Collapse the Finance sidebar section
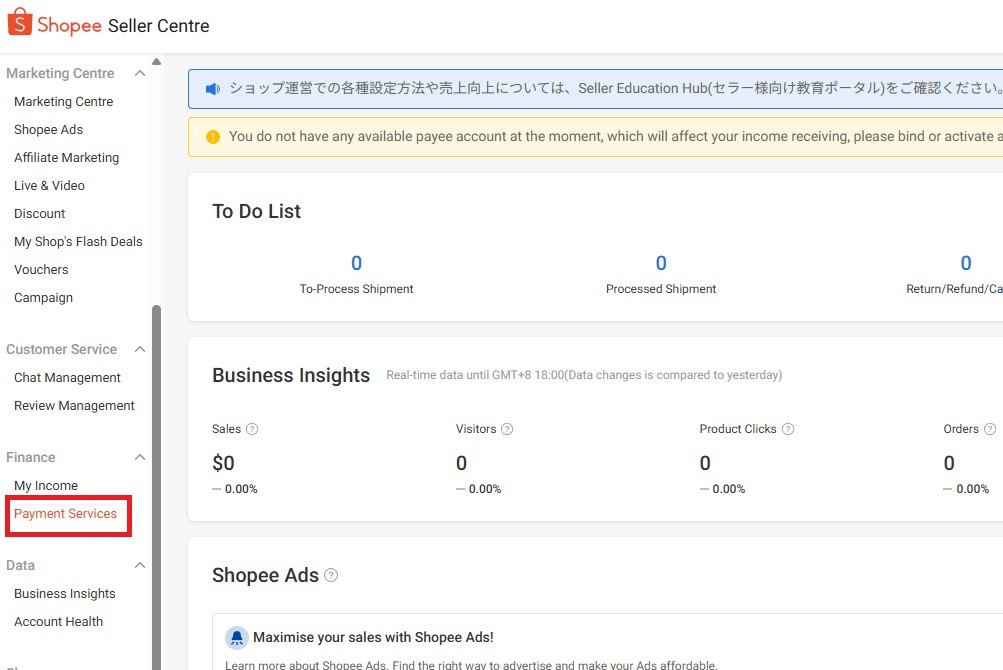Screen dimensions: 1003x670 [140, 458]
